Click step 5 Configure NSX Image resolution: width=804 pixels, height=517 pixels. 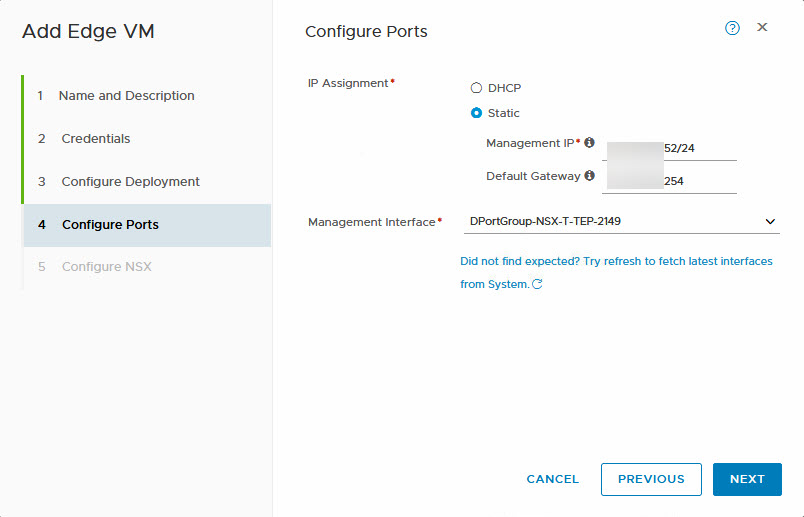click(x=106, y=267)
